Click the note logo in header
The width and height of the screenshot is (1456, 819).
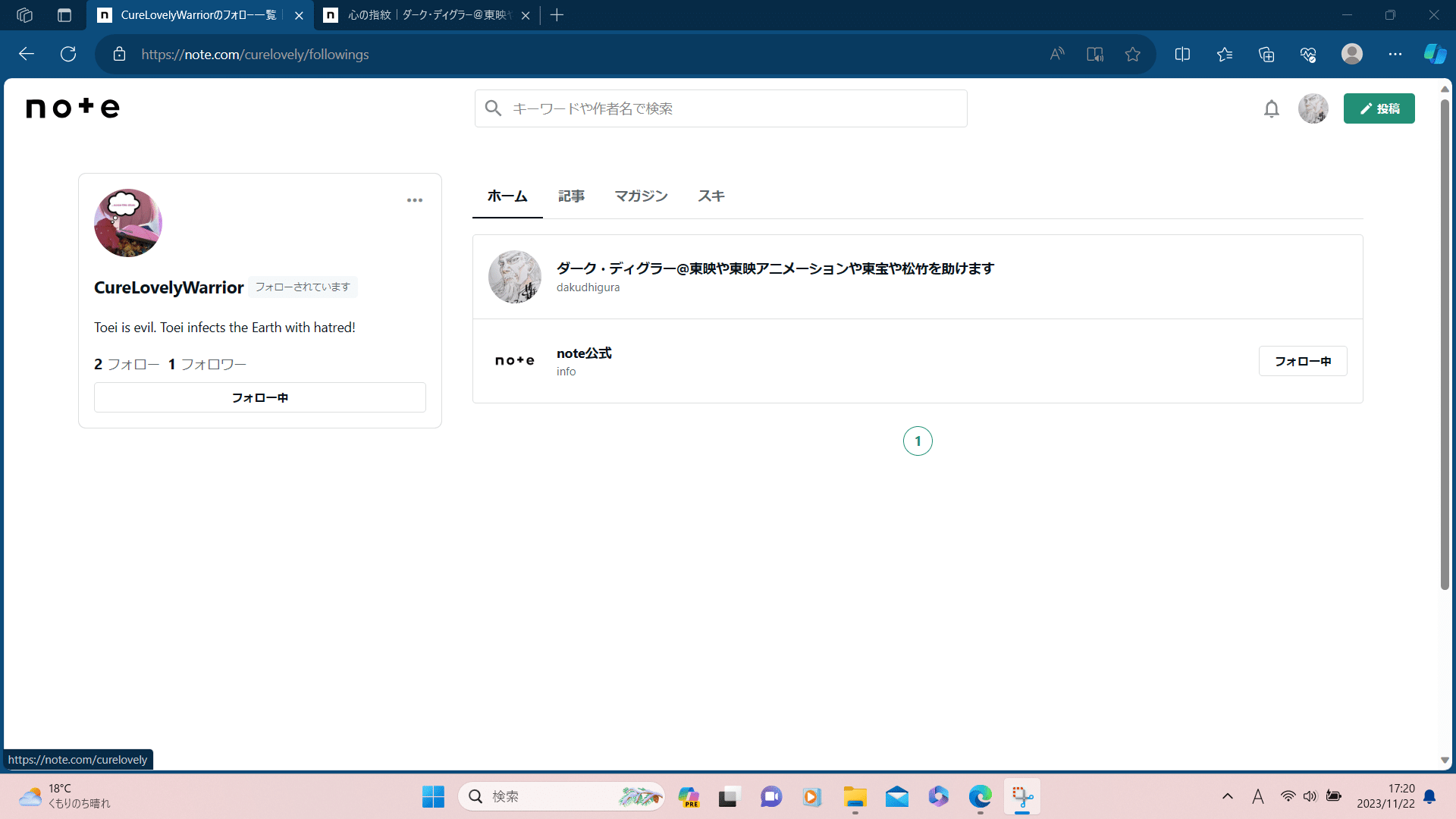point(73,108)
